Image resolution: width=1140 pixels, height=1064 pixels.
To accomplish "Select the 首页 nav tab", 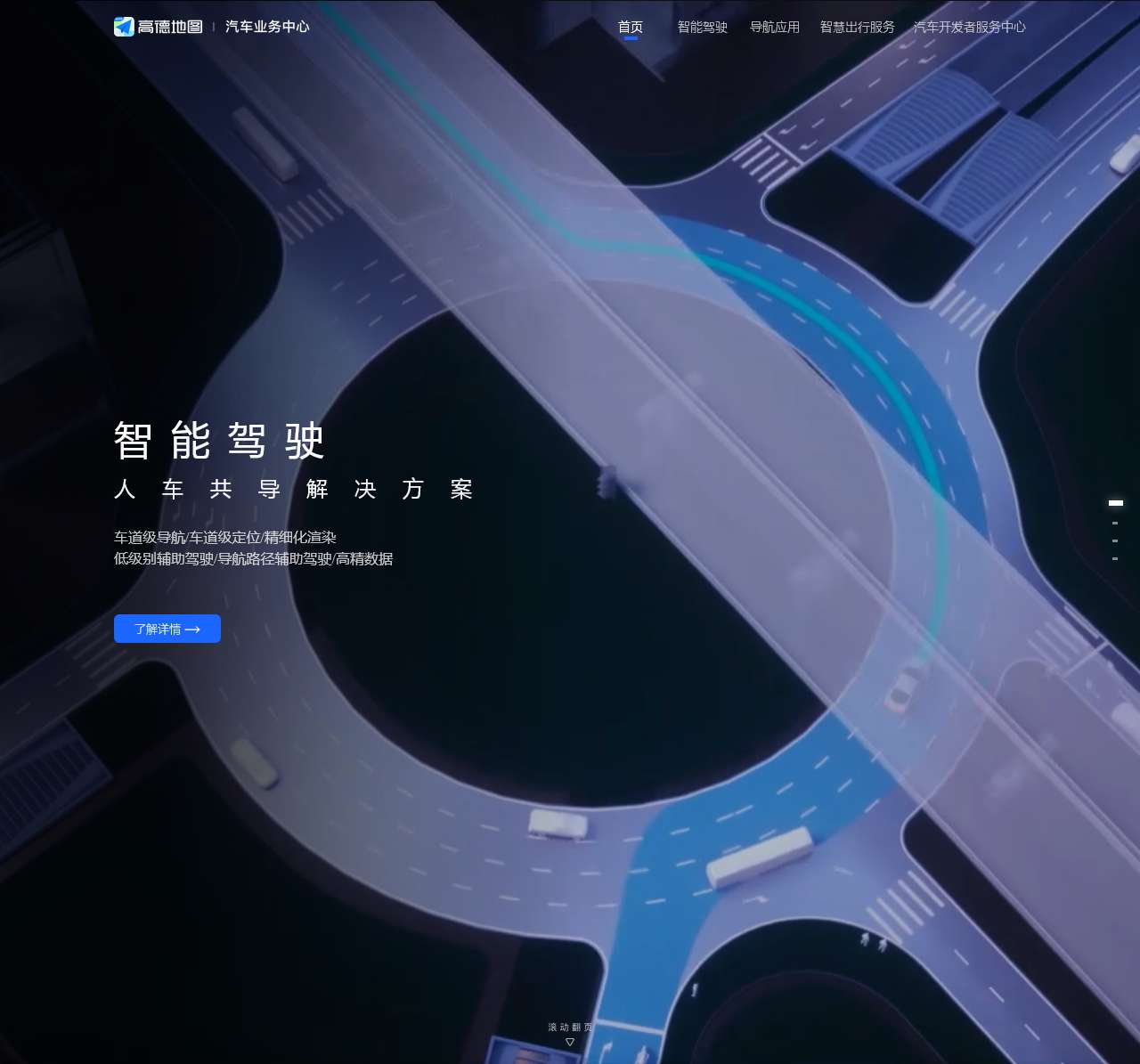I will [x=631, y=27].
